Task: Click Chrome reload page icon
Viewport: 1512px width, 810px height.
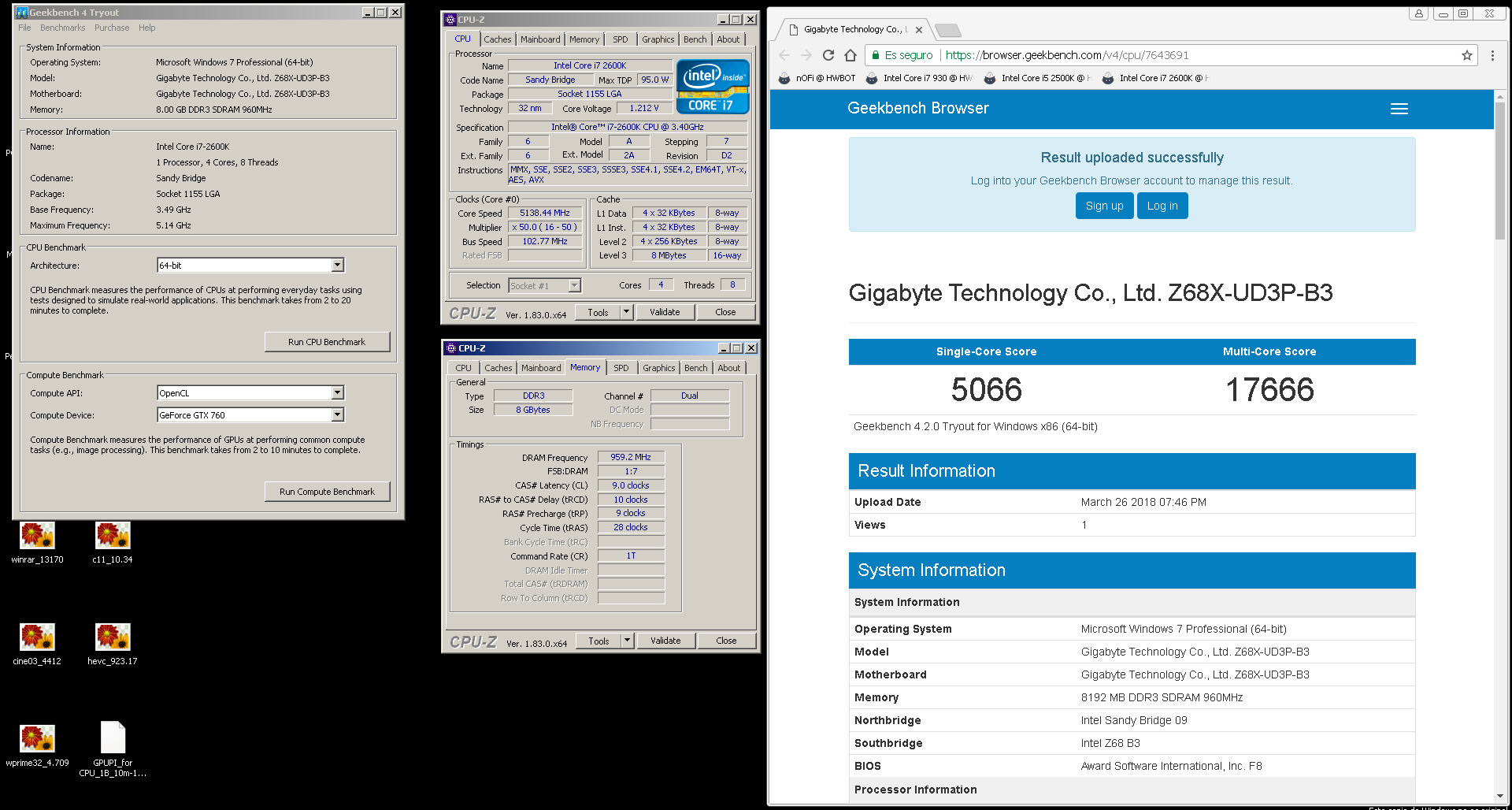Action: point(828,55)
